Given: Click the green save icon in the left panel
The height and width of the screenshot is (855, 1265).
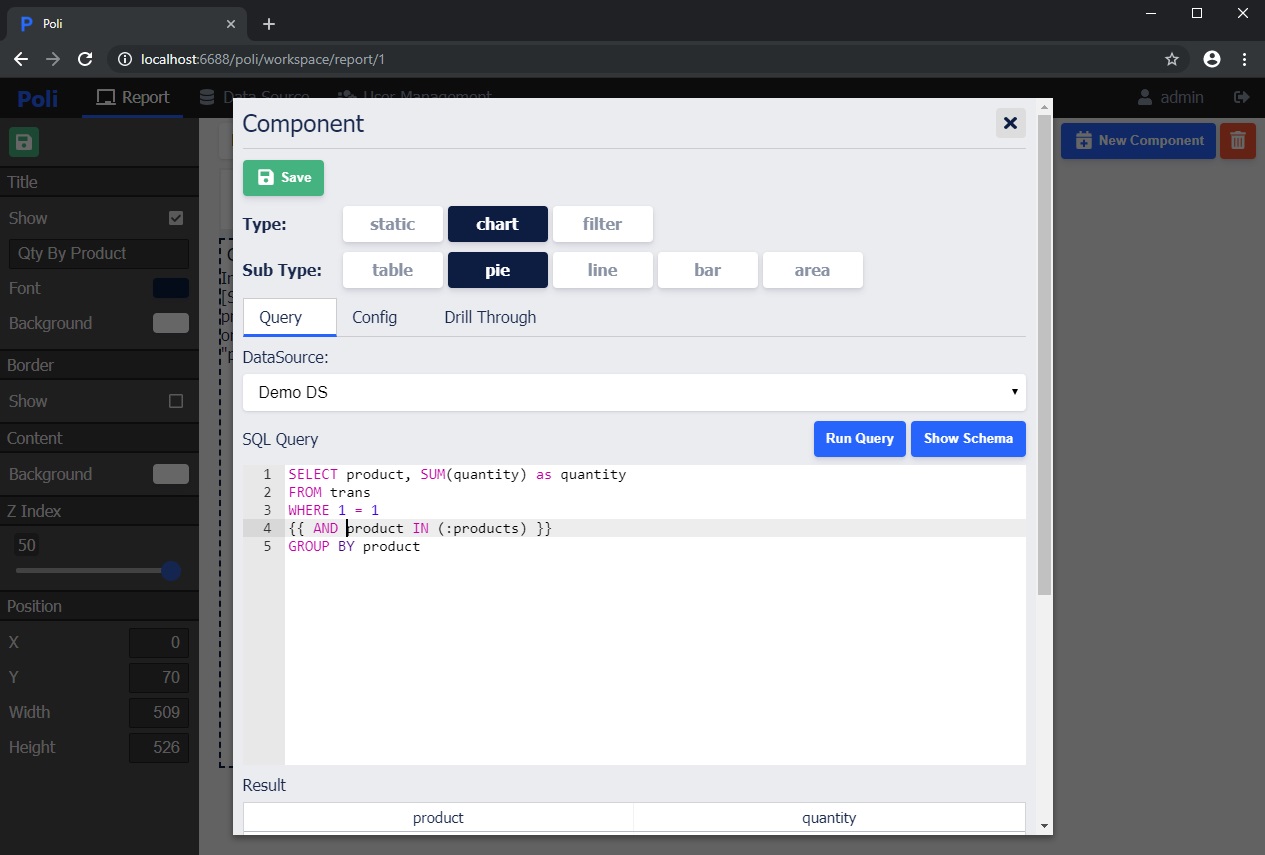Looking at the screenshot, I should [x=24, y=142].
